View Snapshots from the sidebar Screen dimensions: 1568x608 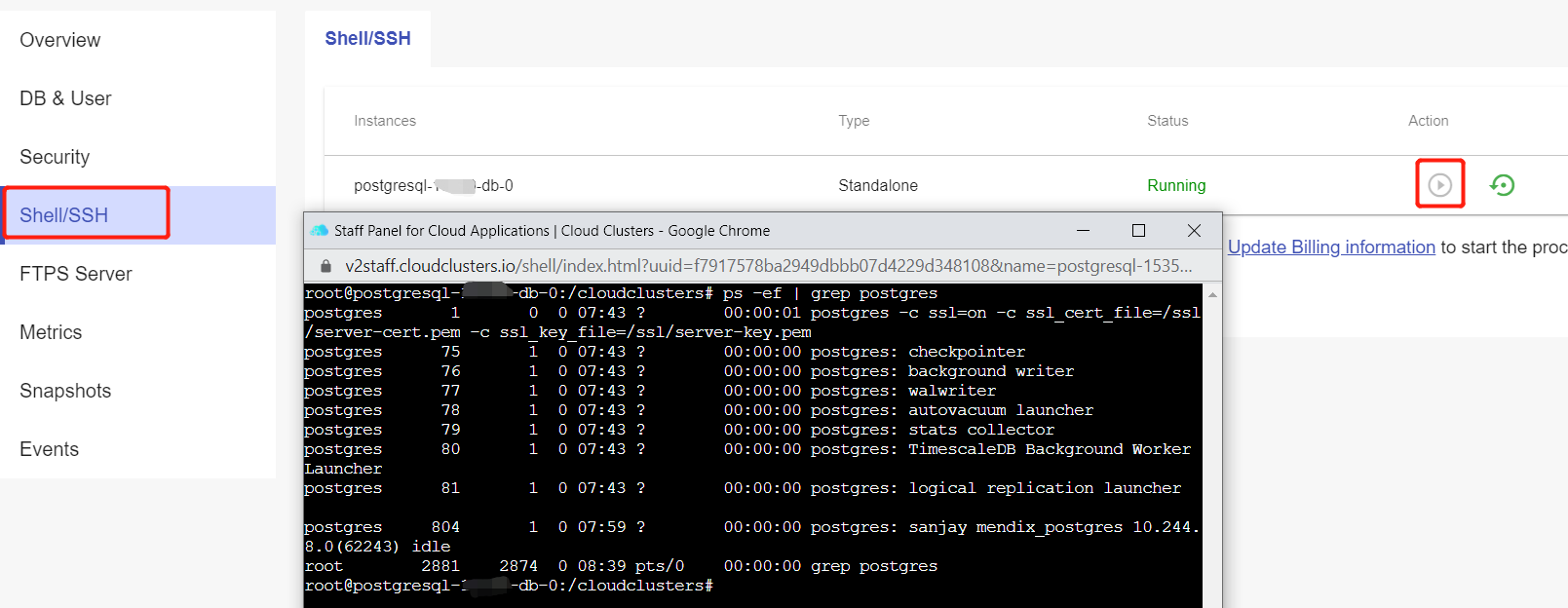65,391
